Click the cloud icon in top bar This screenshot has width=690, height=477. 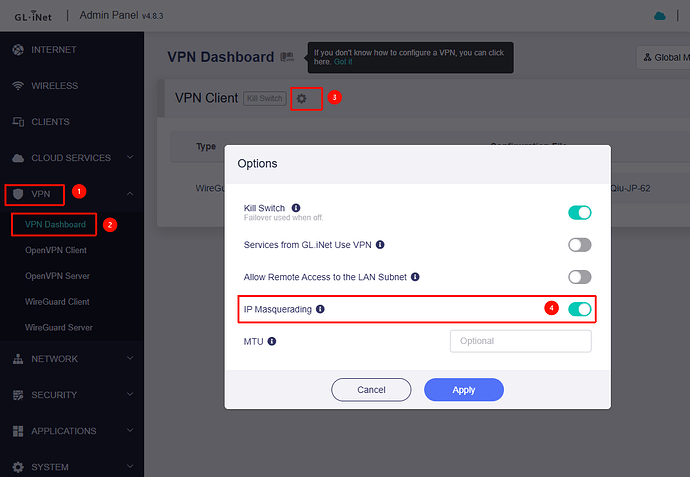659,16
